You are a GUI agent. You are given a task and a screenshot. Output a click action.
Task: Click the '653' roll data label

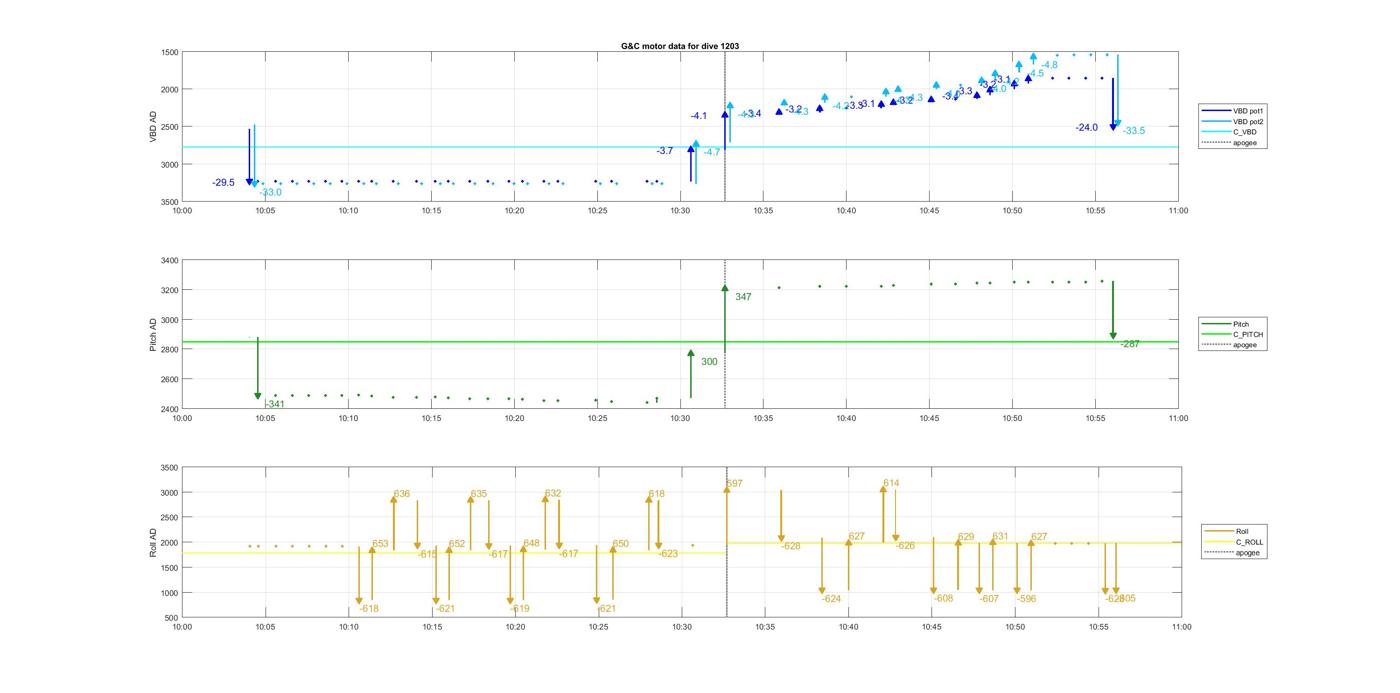pyautogui.click(x=380, y=544)
